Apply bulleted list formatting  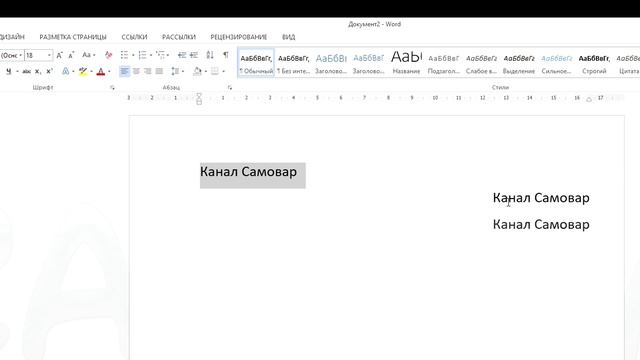124,55
